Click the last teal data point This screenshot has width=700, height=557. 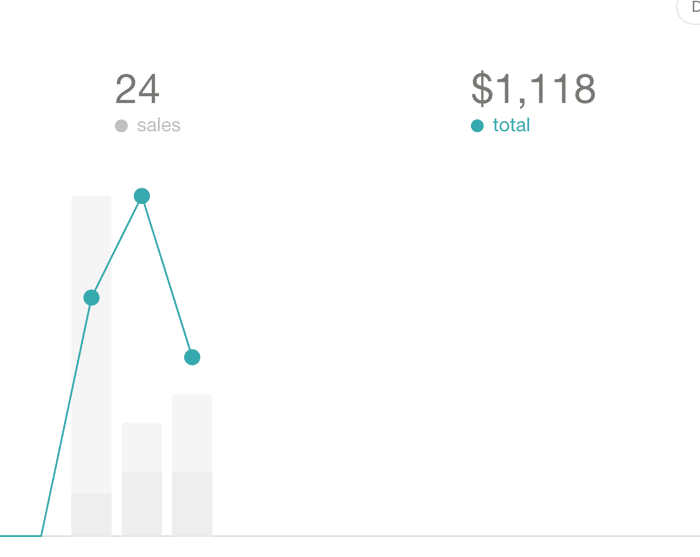[192, 357]
